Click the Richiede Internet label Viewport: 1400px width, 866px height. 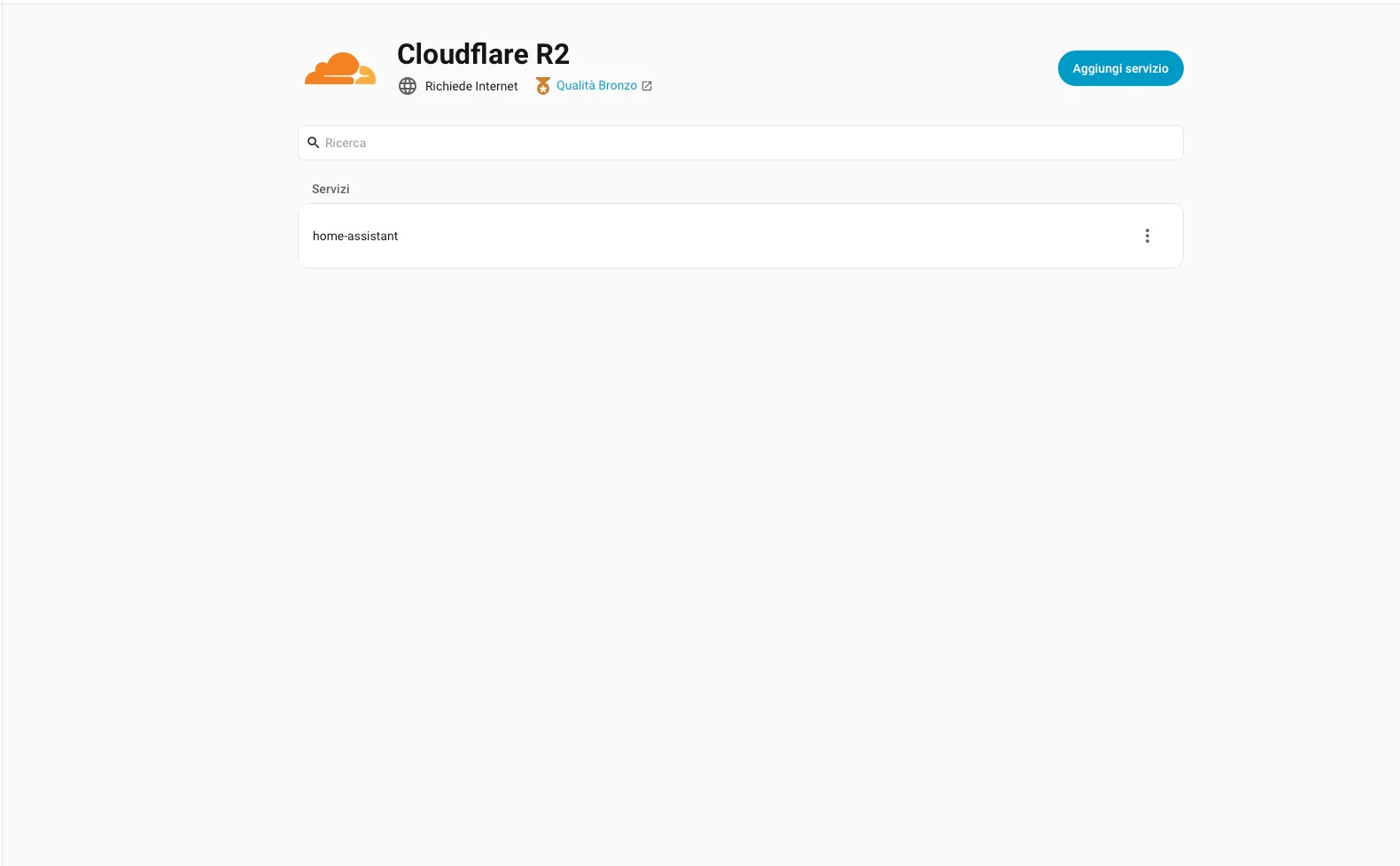[x=471, y=86]
